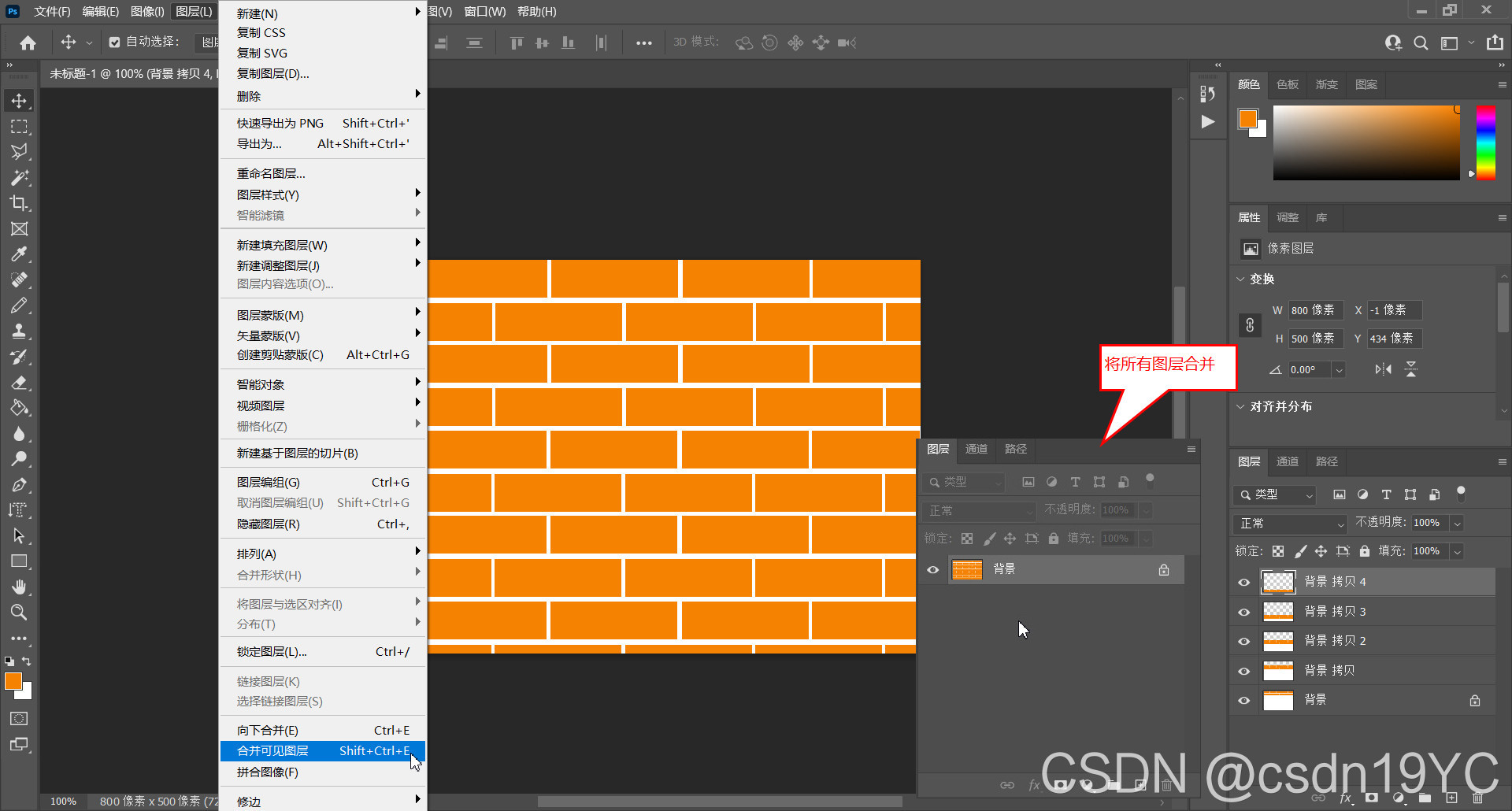
Task: Select the Rectangle shape tool
Action: (19, 561)
